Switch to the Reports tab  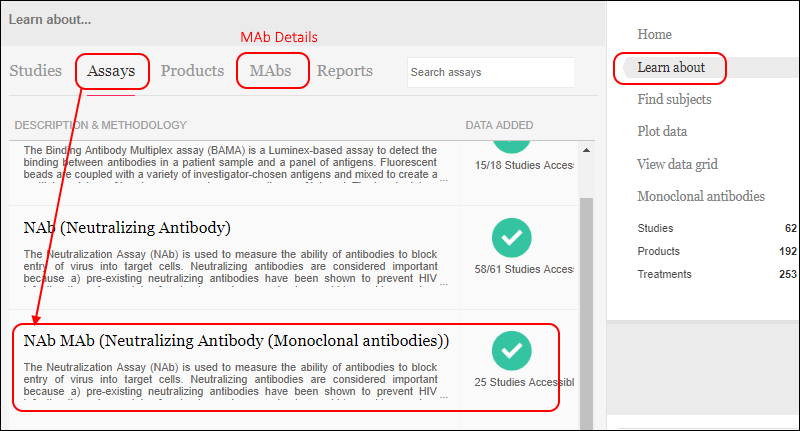[345, 71]
